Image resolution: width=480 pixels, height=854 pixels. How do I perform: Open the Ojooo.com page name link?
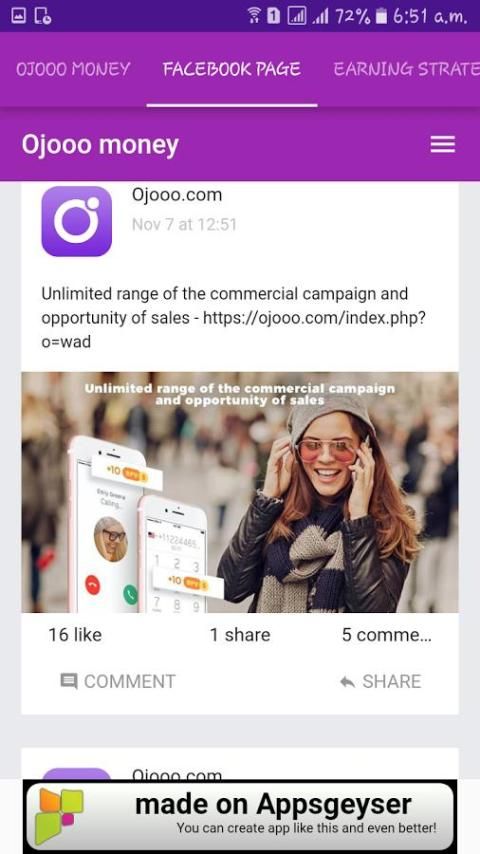[177, 195]
